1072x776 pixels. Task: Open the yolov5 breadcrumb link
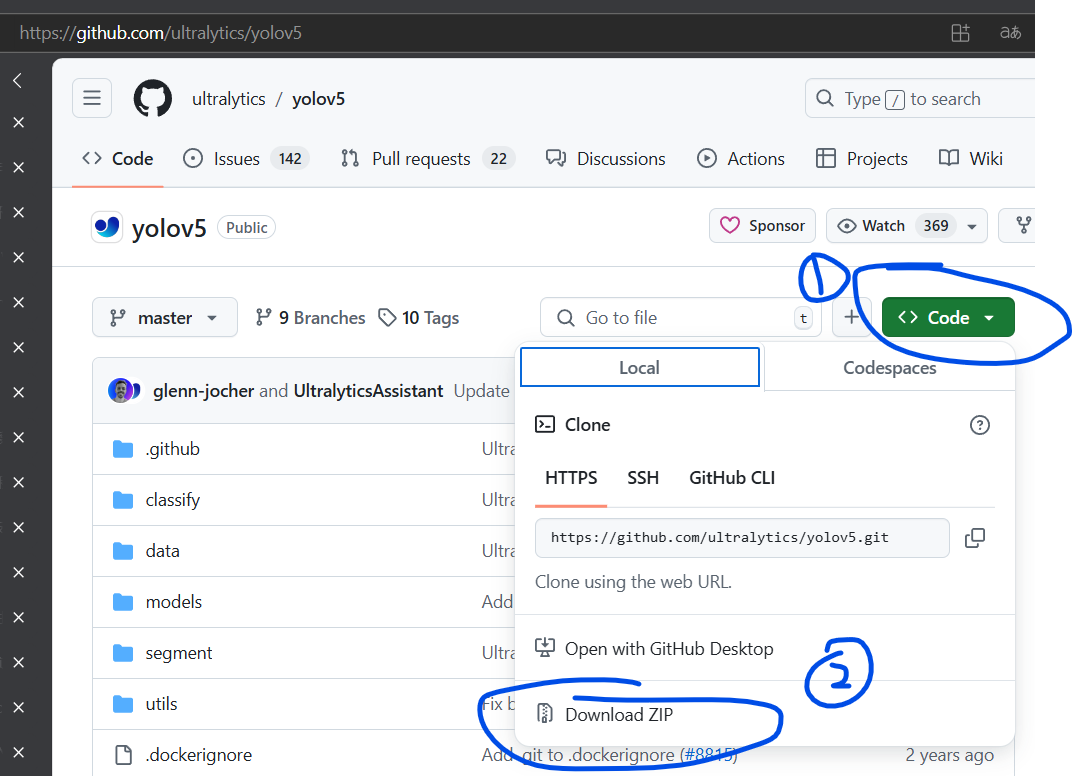tap(319, 99)
